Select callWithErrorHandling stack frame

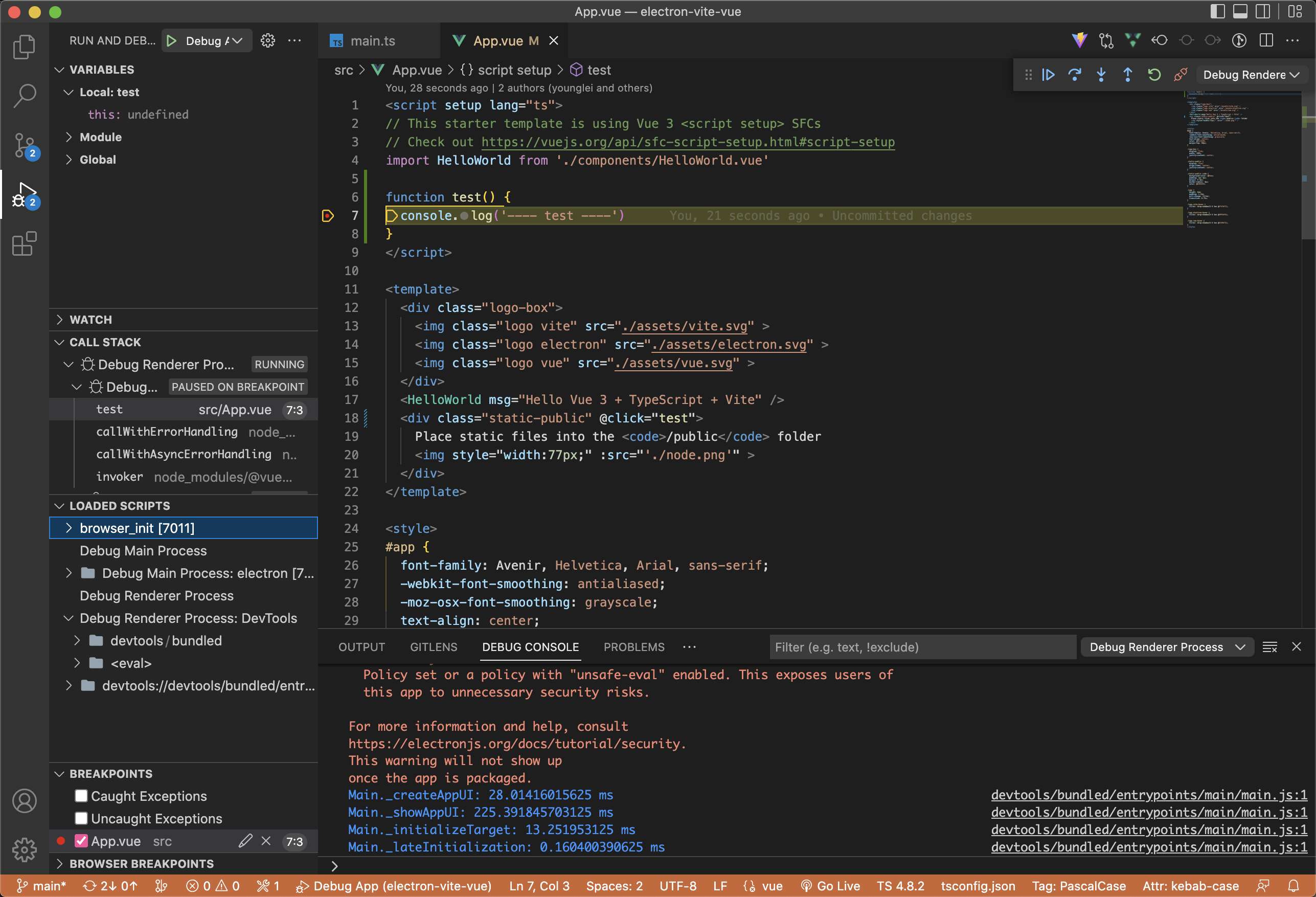tap(184, 432)
